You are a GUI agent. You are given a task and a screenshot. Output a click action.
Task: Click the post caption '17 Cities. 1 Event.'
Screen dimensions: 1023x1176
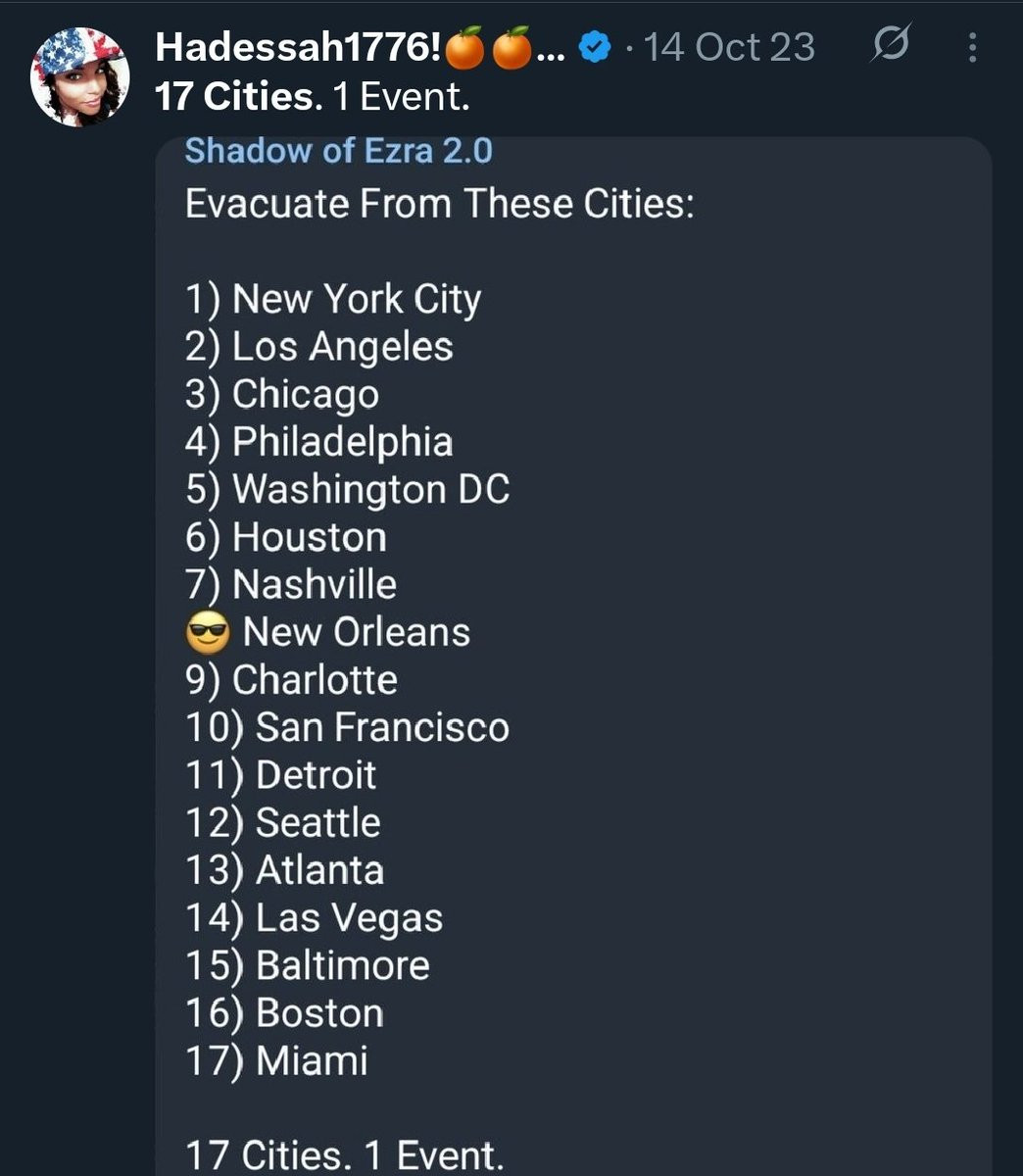coord(313,97)
